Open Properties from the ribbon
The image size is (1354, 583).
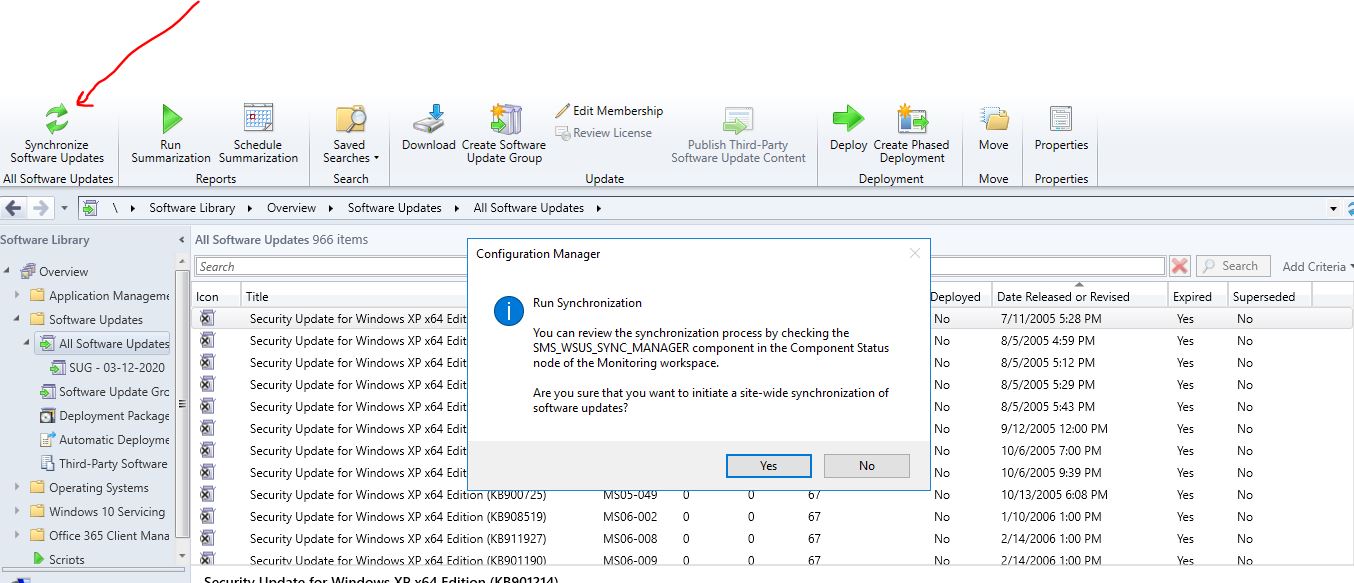[x=1060, y=131]
